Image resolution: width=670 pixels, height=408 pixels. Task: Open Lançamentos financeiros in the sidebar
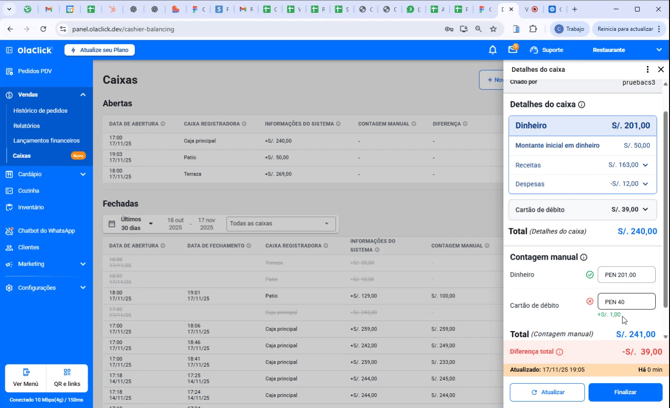(x=46, y=141)
